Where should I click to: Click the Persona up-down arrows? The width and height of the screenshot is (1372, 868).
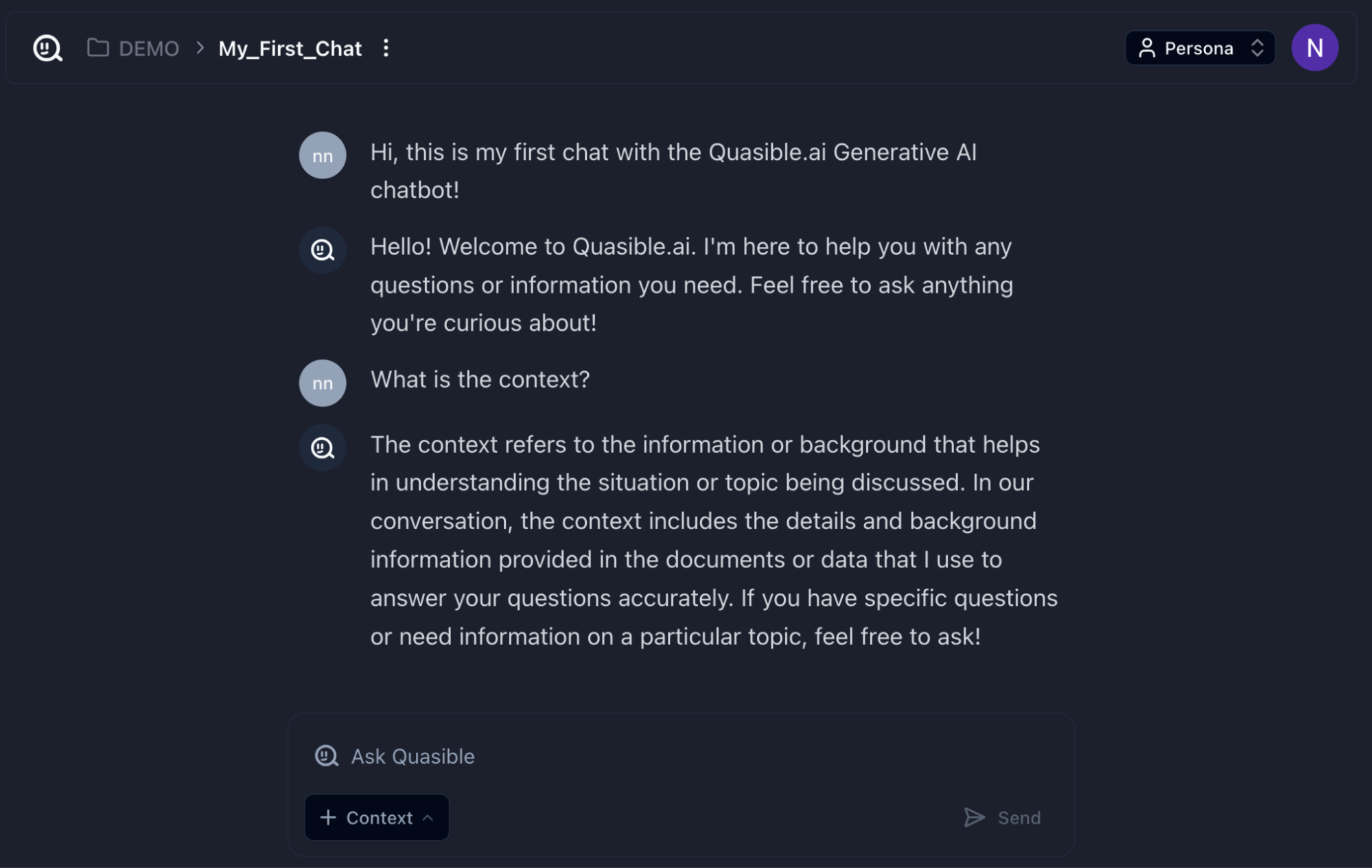(1257, 48)
